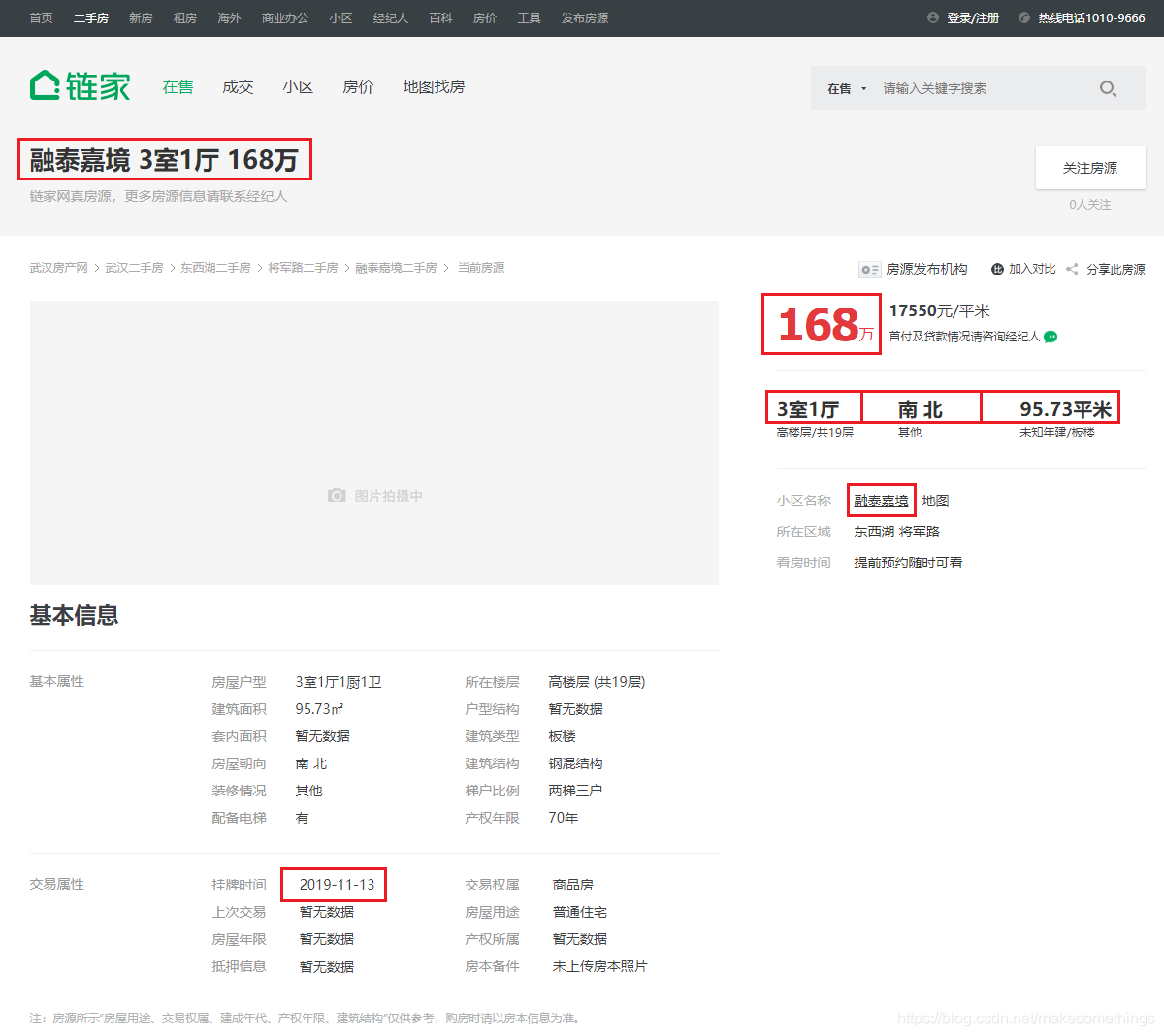Open 百科 in top navigation

(x=440, y=17)
